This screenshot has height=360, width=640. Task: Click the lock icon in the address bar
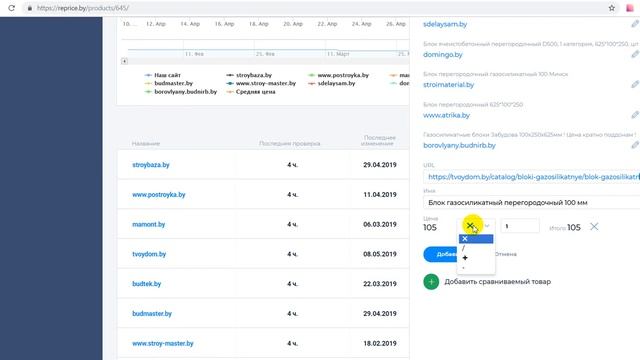pos(29,8)
